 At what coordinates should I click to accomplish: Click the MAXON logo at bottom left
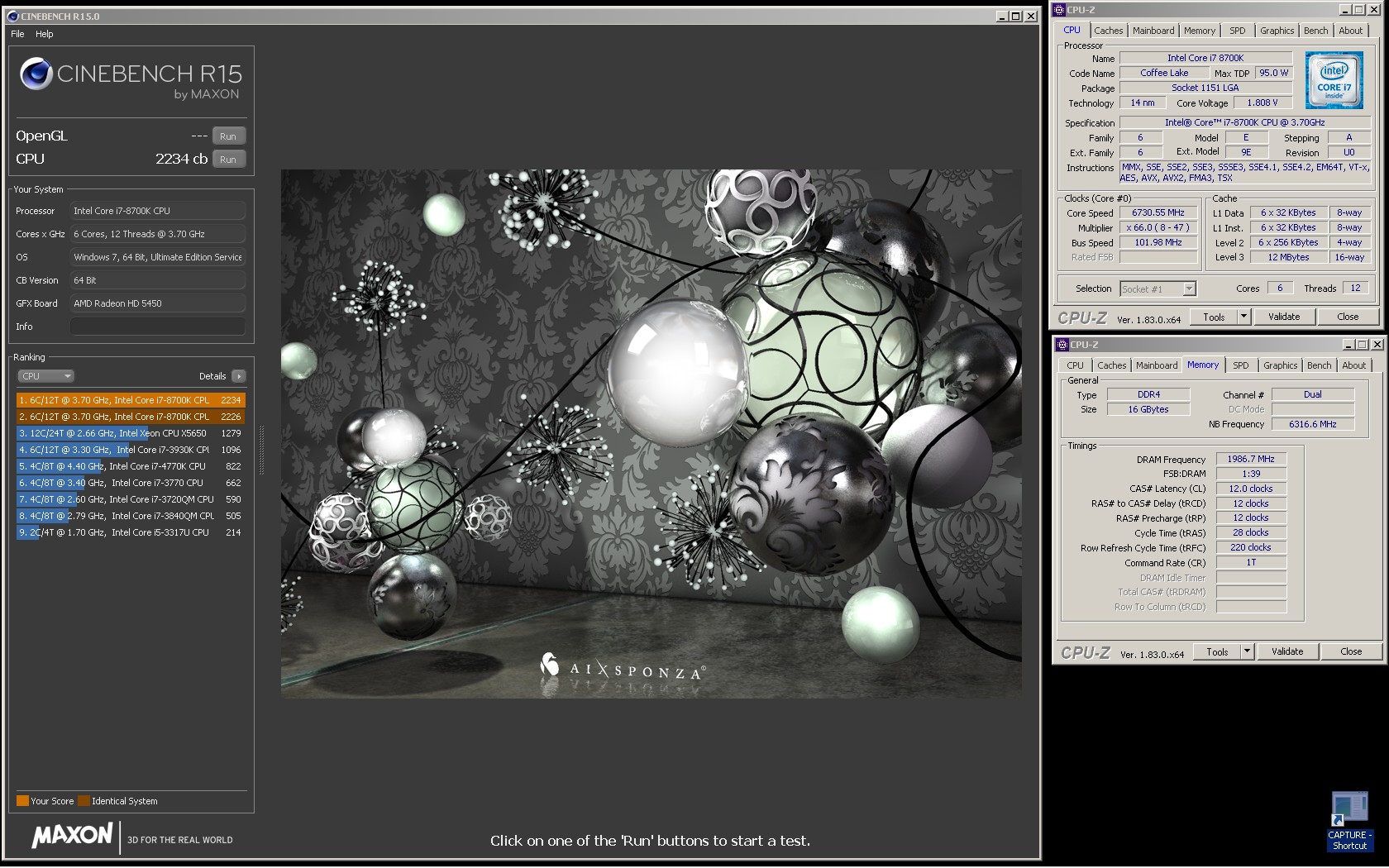tap(72, 836)
